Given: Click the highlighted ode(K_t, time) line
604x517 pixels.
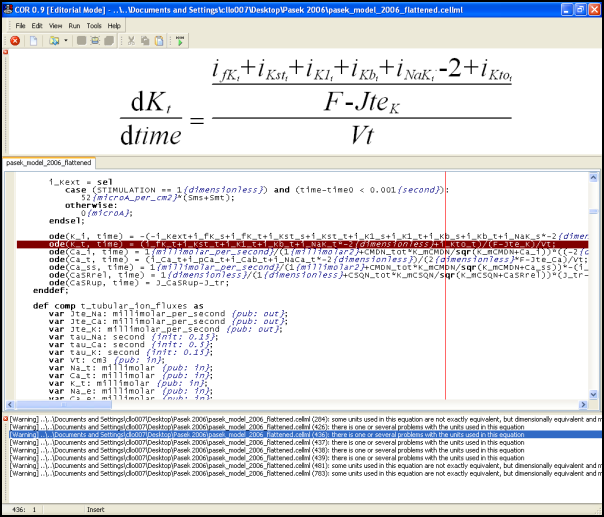Looking at the screenshot, I should (302, 244).
